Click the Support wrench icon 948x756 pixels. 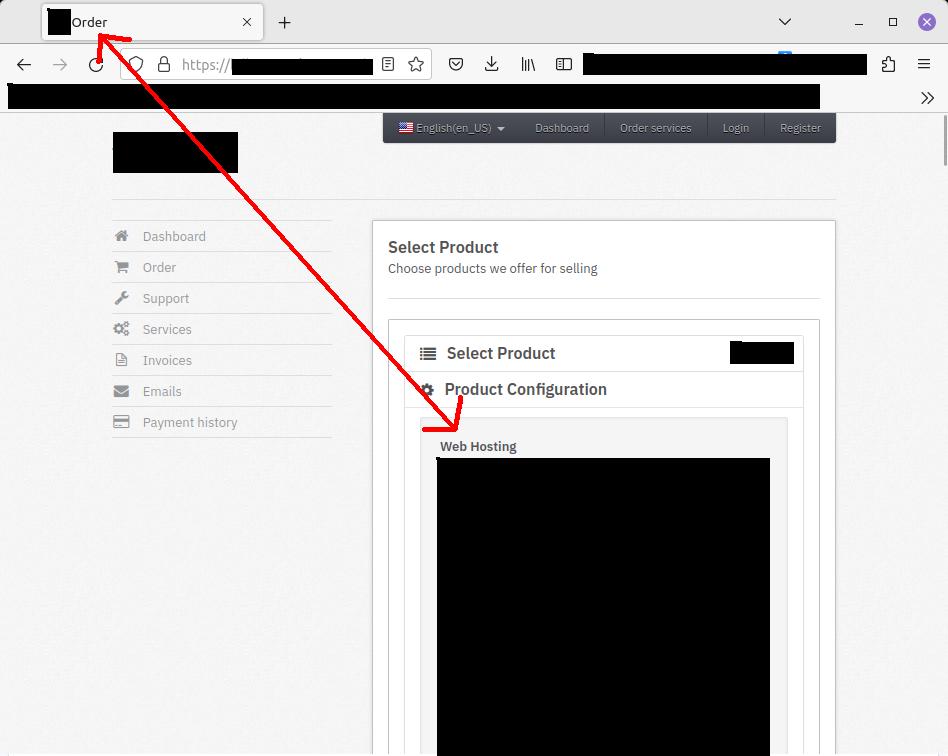(120, 298)
